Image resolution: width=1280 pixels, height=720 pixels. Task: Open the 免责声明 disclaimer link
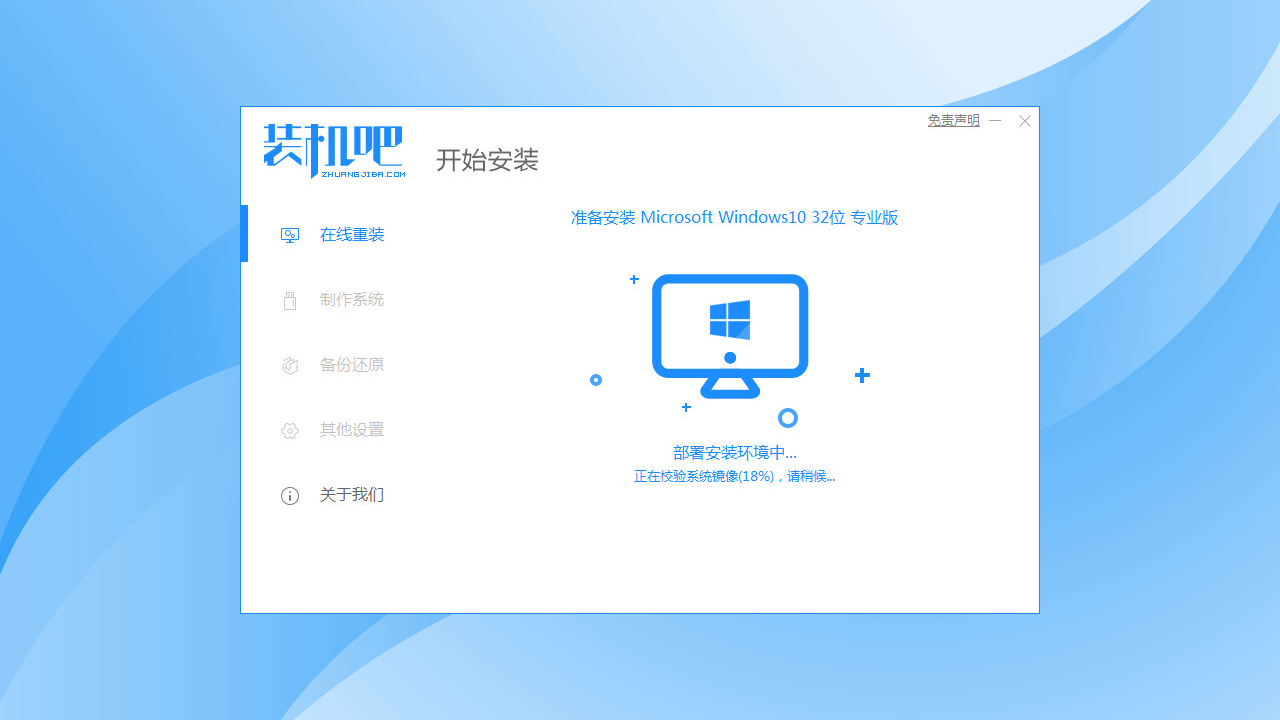click(x=953, y=119)
